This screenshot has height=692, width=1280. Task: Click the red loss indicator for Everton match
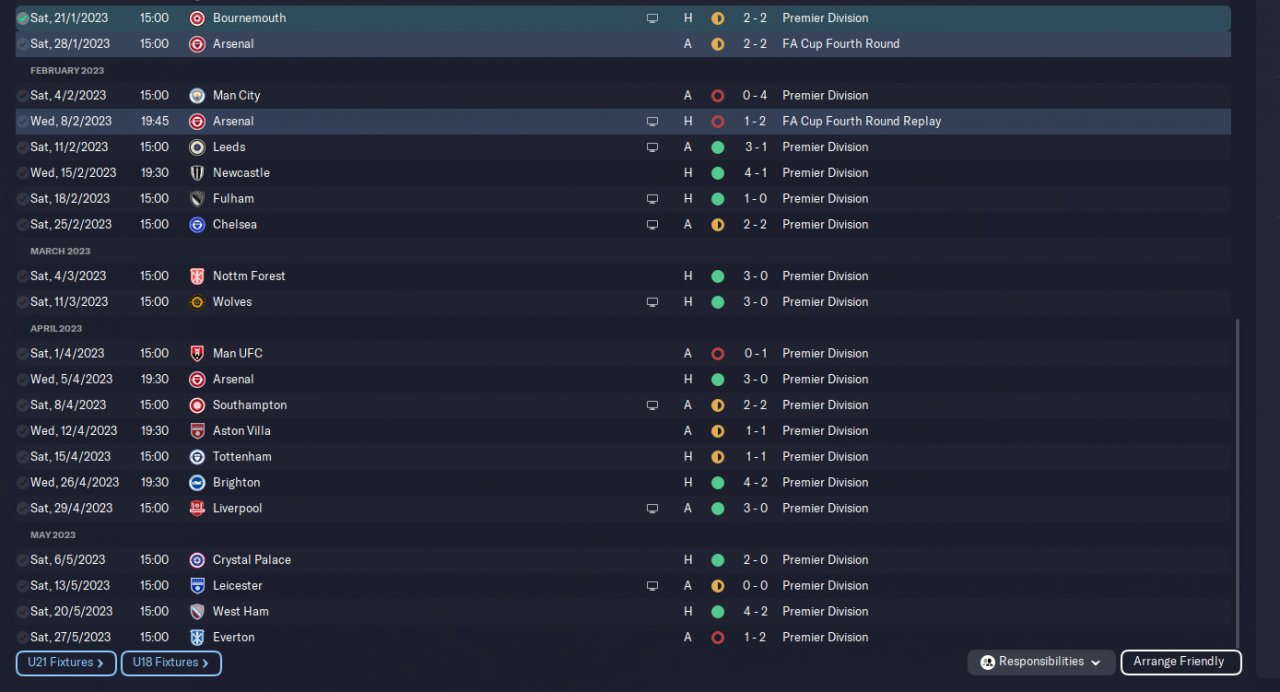point(717,638)
